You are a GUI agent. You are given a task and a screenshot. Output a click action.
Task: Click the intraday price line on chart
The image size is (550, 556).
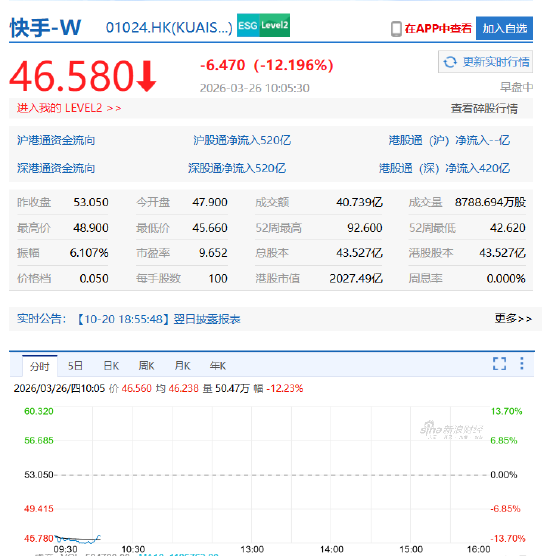coord(78,539)
